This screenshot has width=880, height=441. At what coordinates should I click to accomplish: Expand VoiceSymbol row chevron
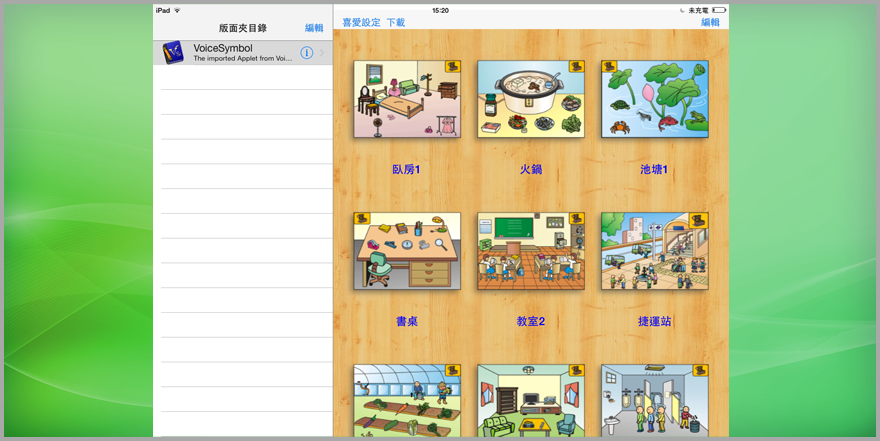coord(322,53)
